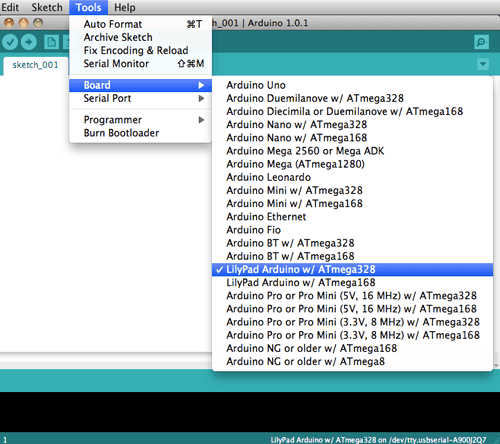Expand the Programmer submenu

[140, 120]
